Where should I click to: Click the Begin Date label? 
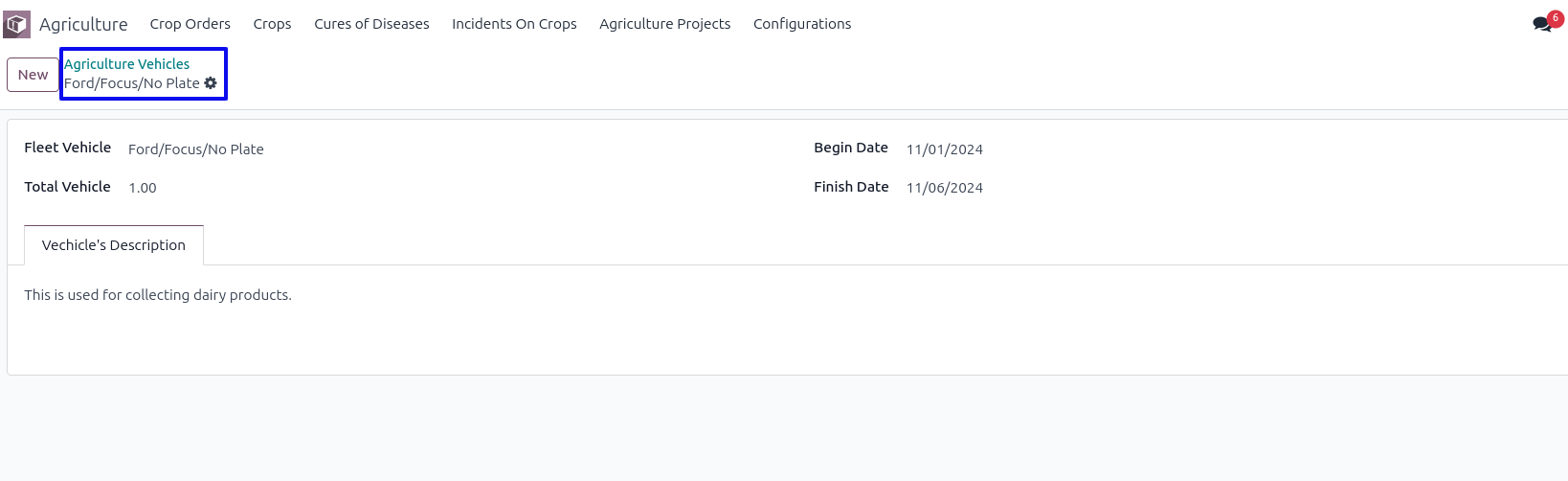pos(850,148)
